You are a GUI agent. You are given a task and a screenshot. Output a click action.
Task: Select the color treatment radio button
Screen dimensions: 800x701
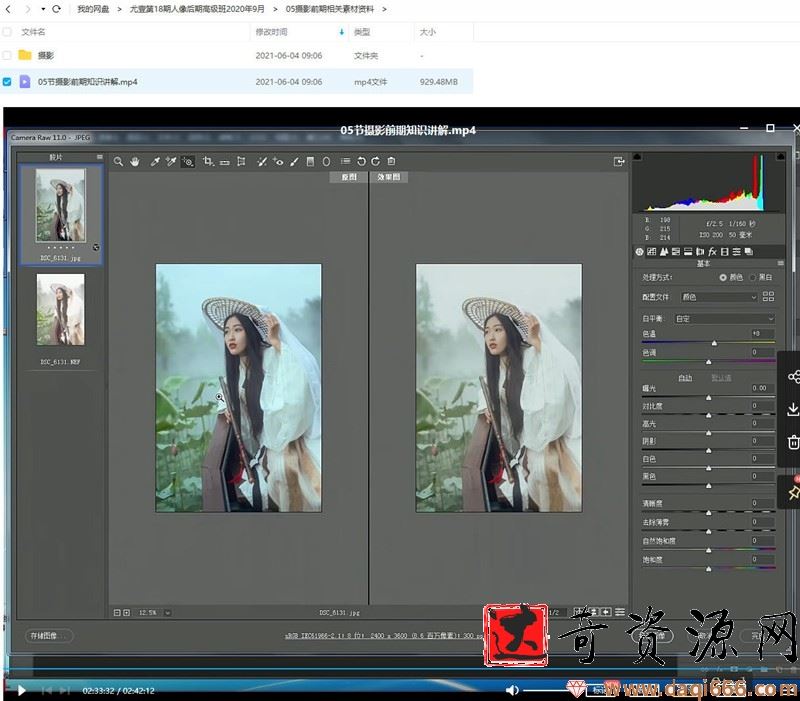coord(723,278)
